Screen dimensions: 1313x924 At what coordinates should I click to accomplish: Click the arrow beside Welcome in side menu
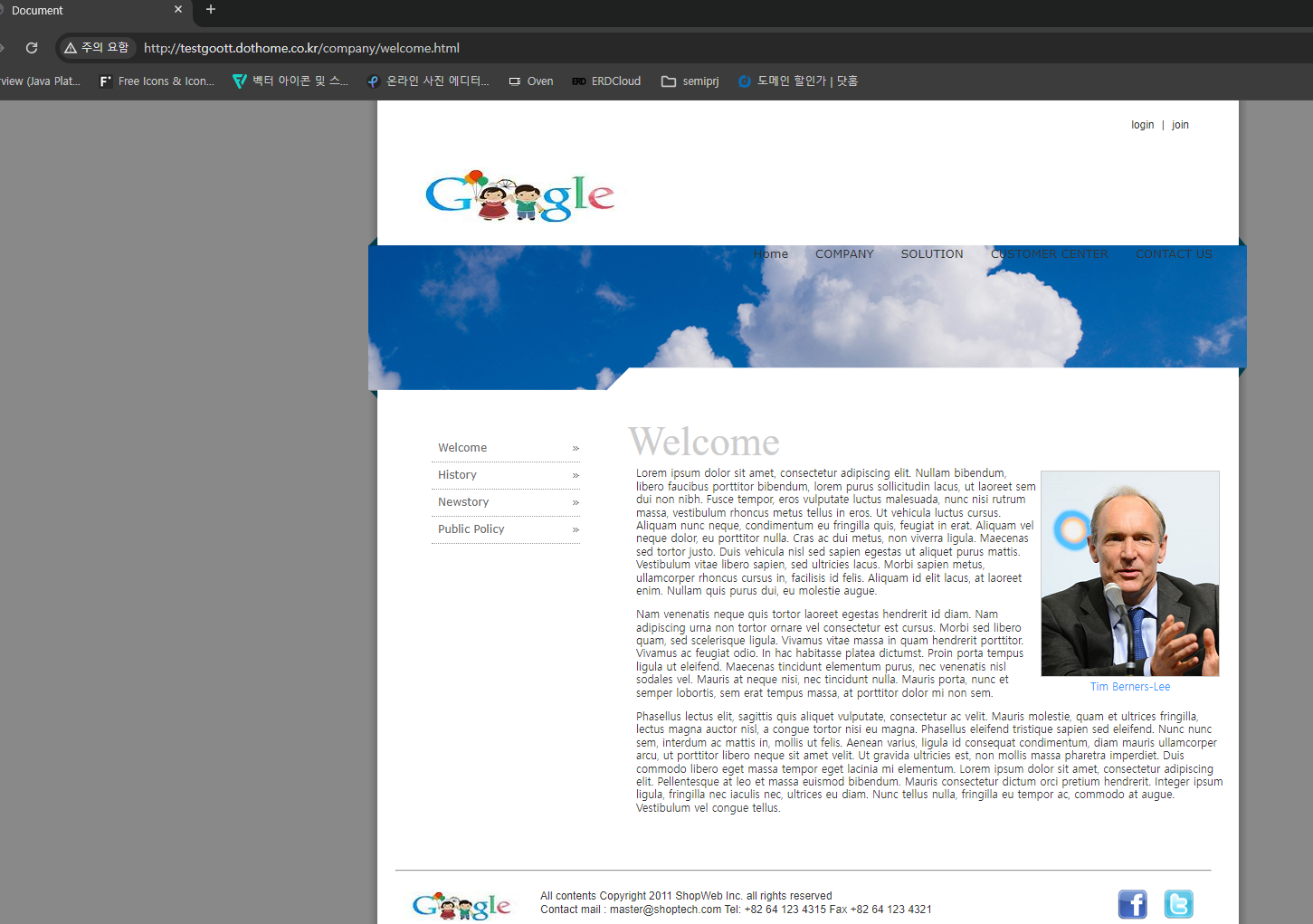pos(576,449)
